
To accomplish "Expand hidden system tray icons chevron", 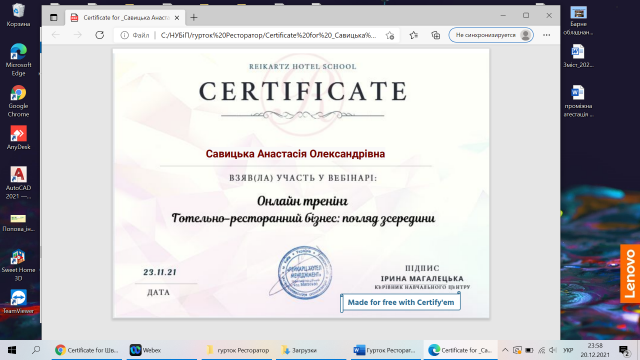I will (x=505, y=350).
